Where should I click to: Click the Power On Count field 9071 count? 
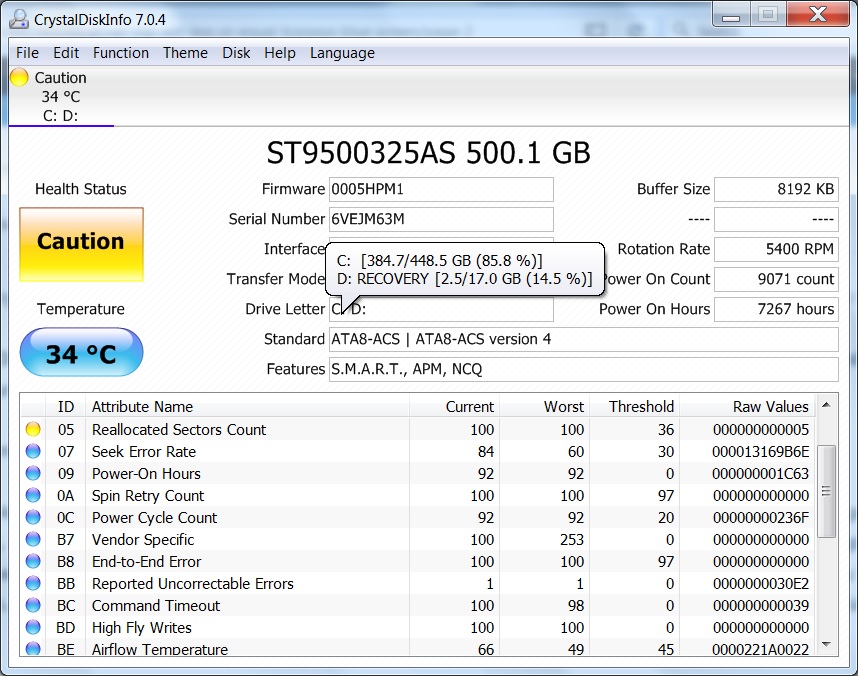776,279
